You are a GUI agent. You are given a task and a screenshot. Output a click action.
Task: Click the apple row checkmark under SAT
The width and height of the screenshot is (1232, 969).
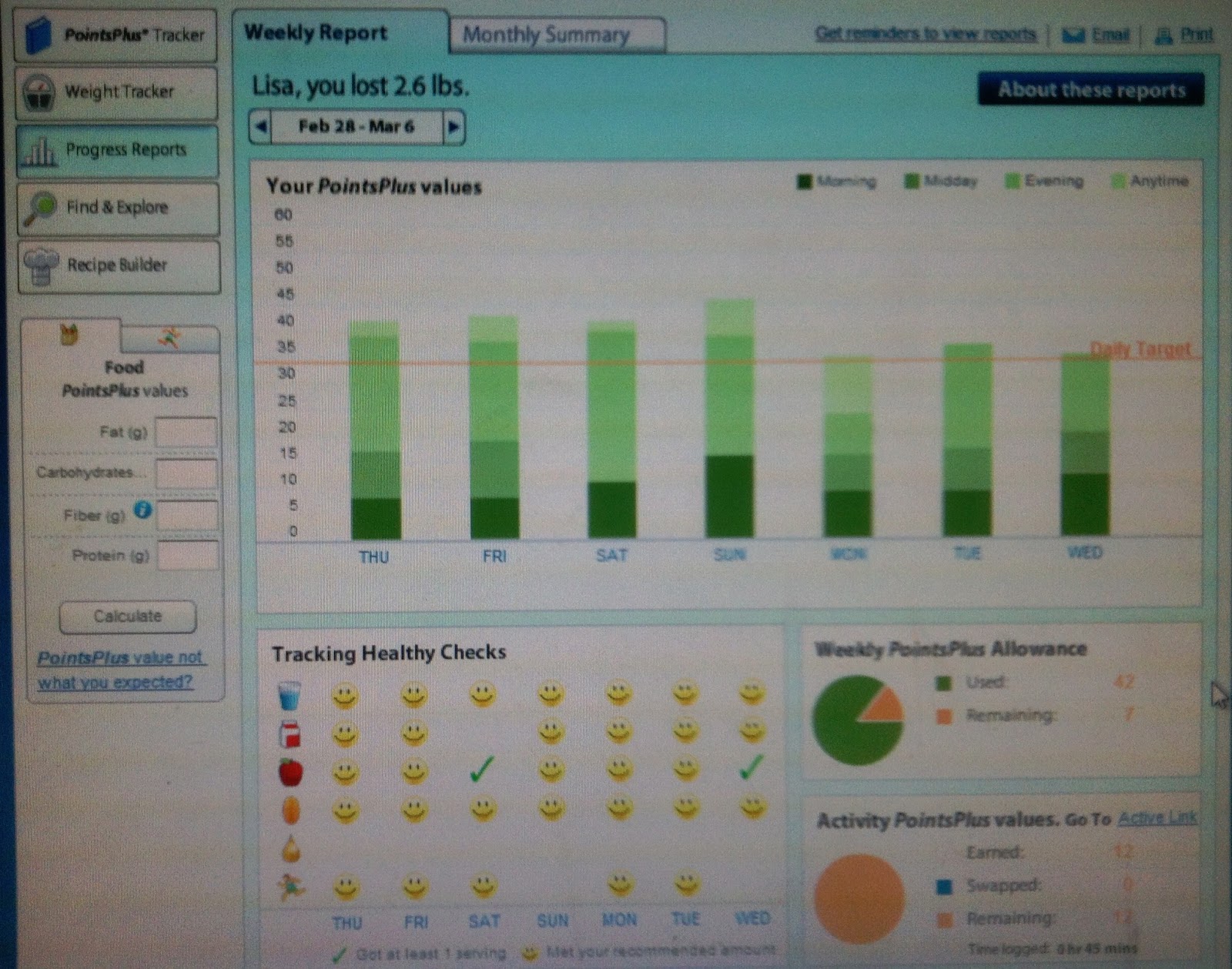(x=482, y=769)
